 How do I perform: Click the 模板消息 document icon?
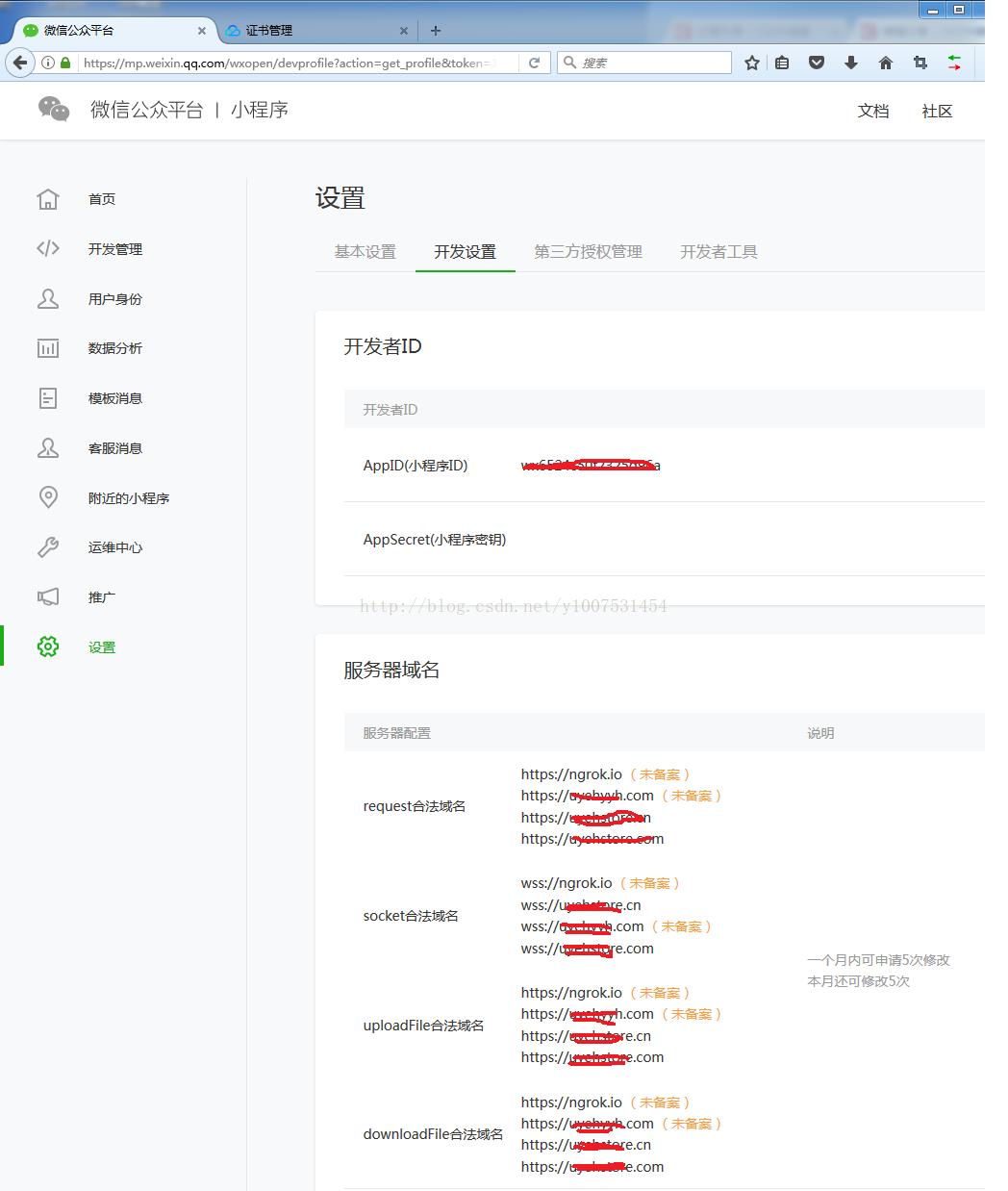point(48,398)
